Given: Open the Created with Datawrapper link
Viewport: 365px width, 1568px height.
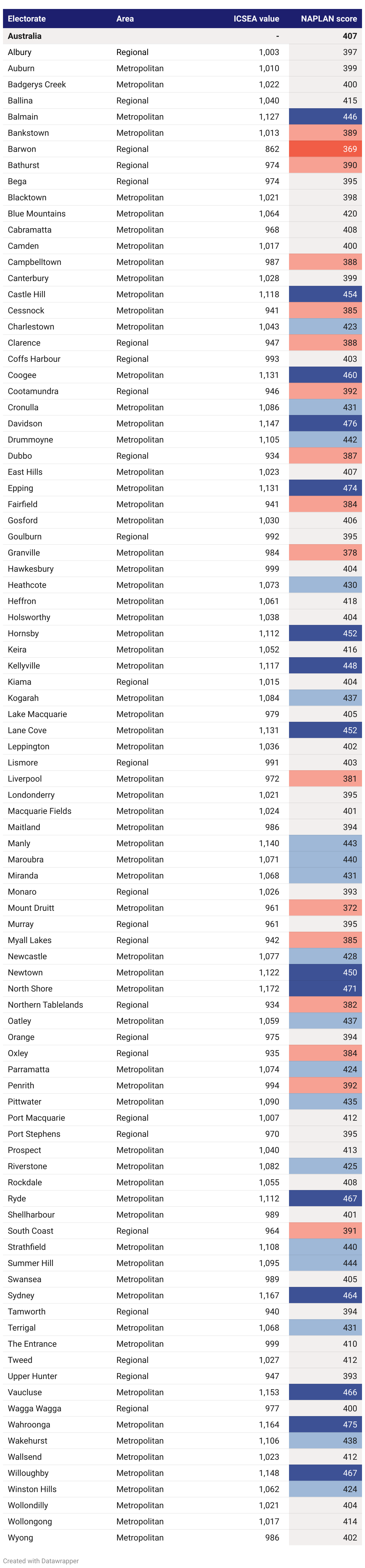Looking at the screenshot, I should click(41, 1561).
